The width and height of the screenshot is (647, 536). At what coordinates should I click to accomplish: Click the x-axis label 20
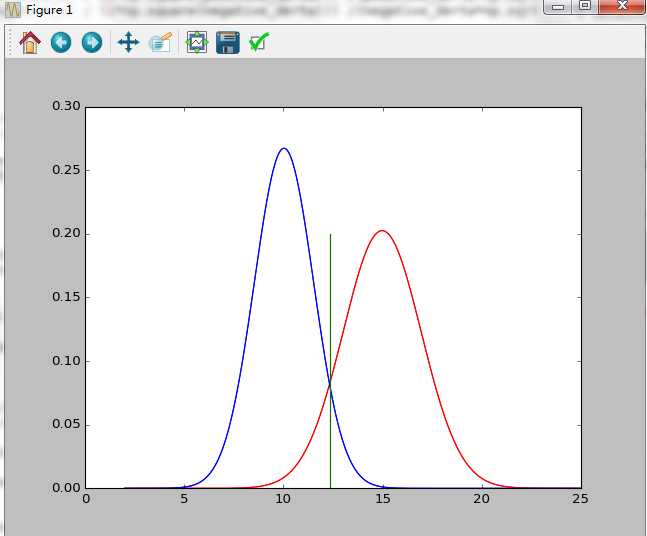(x=482, y=499)
